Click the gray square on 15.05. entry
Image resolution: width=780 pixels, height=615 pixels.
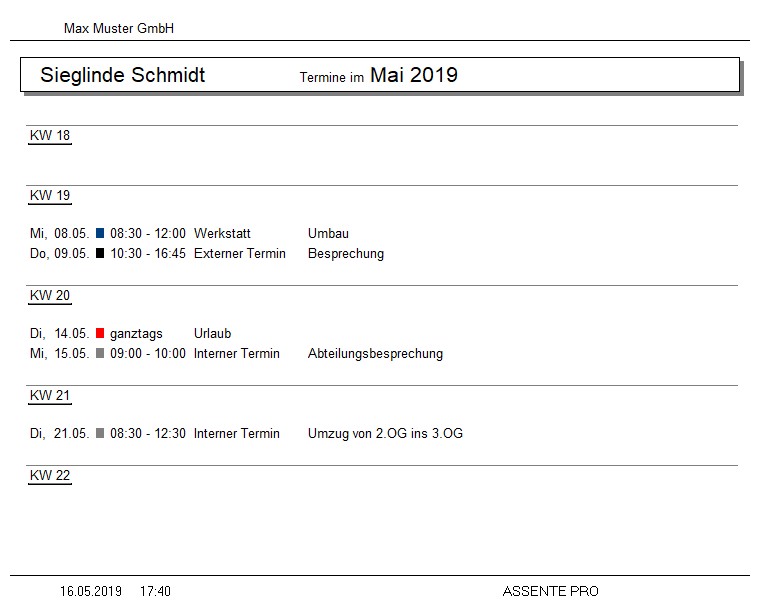[x=100, y=353]
